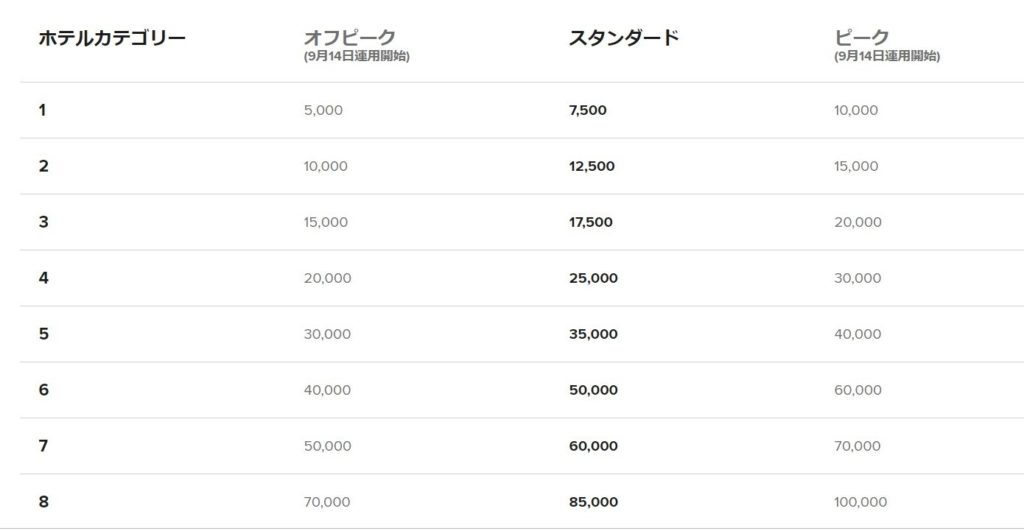Select standard value 12,500

(592, 167)
